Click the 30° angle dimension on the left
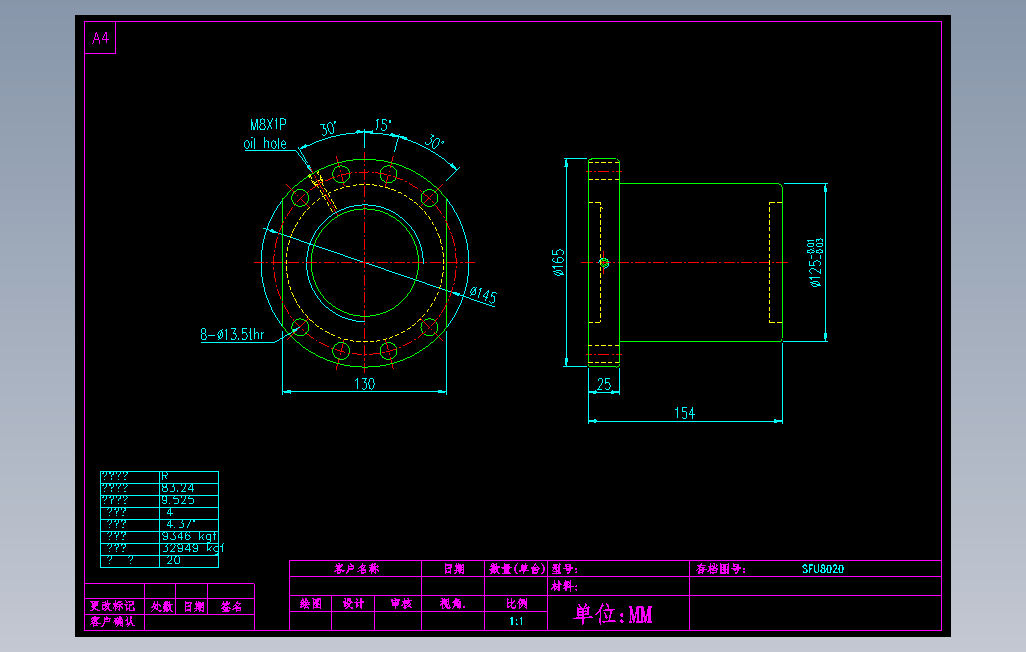 tap(327, 127)
